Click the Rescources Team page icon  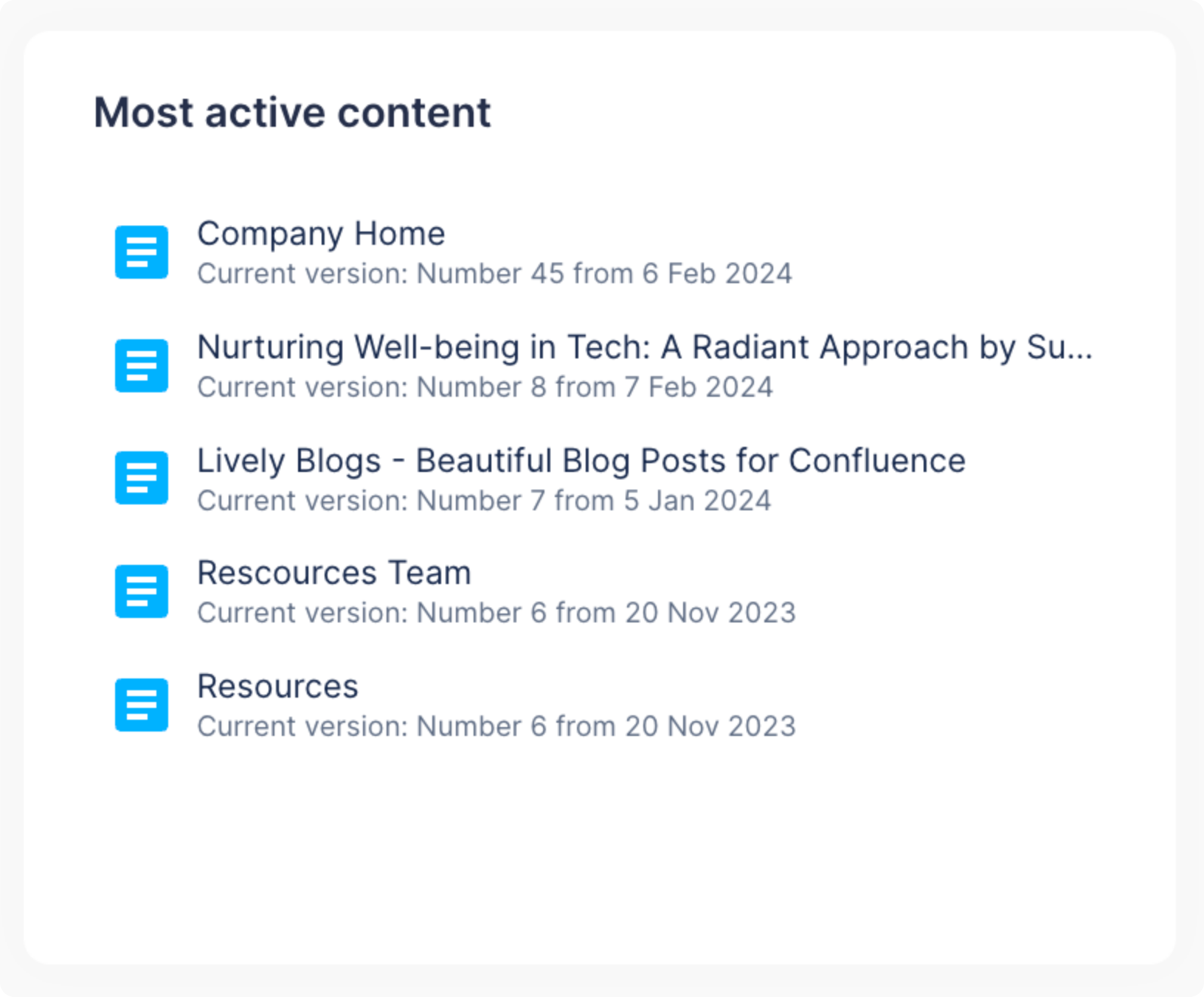point(141,591)
